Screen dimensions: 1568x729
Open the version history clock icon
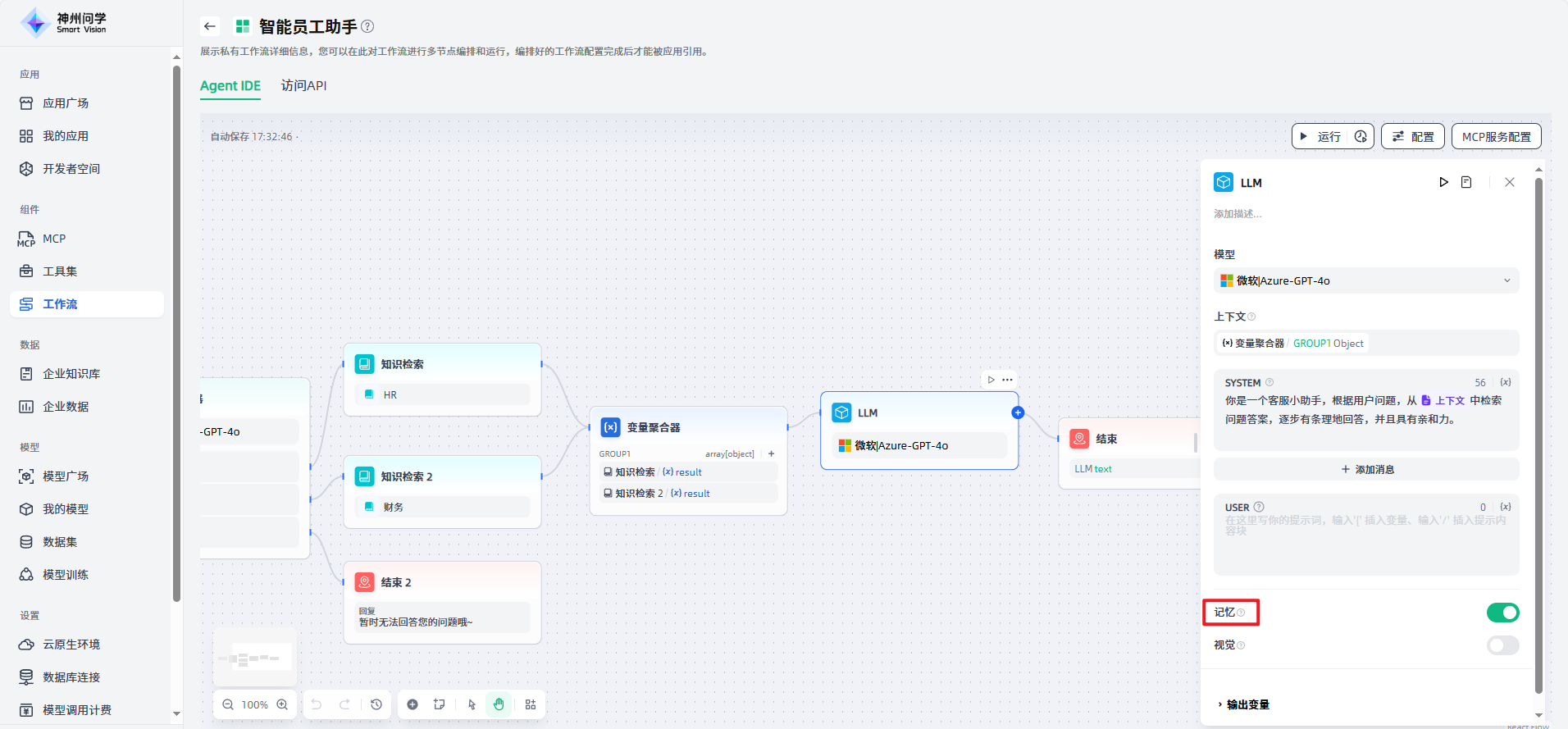tap(376, 704)
